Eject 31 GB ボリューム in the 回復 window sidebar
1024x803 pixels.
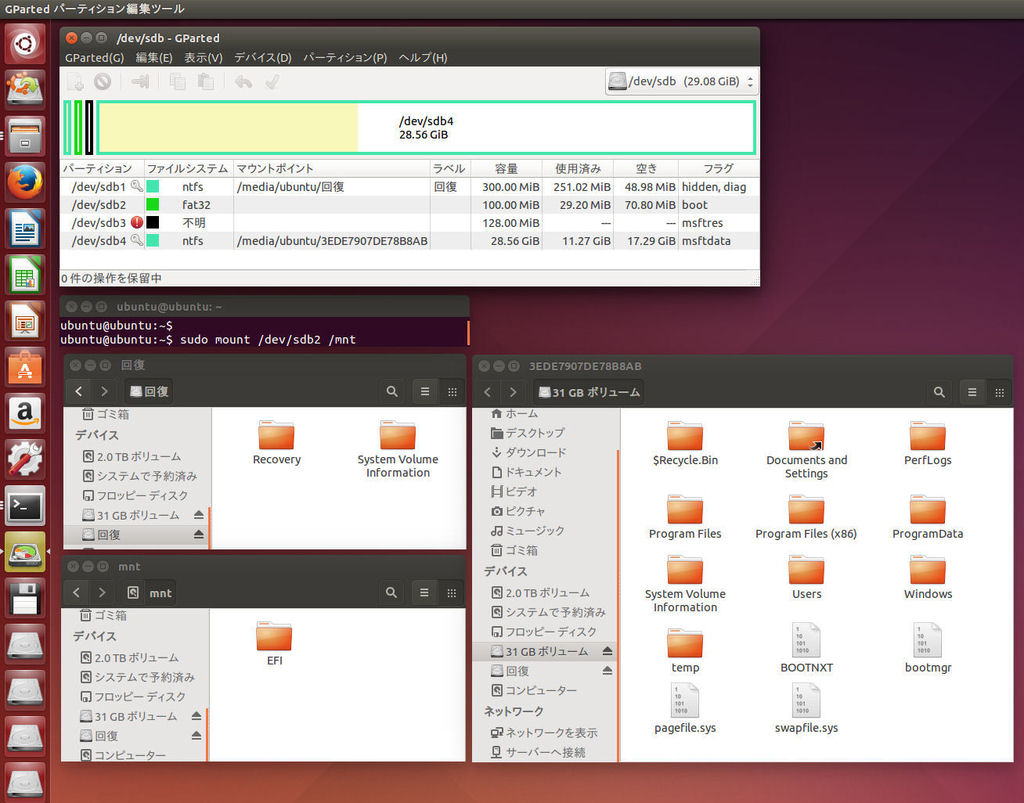(199, 515)
